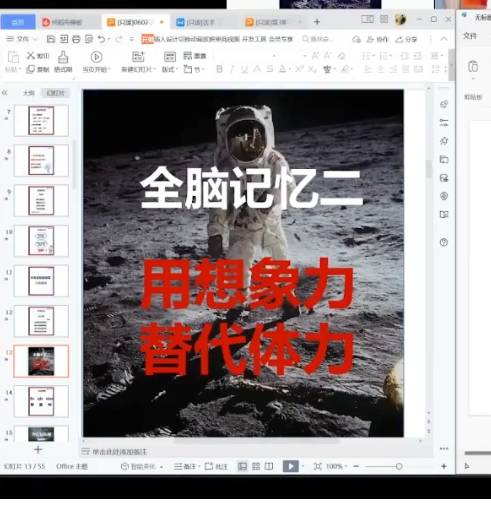Click the top icon in right sidebar

click(x=444, y=104)
